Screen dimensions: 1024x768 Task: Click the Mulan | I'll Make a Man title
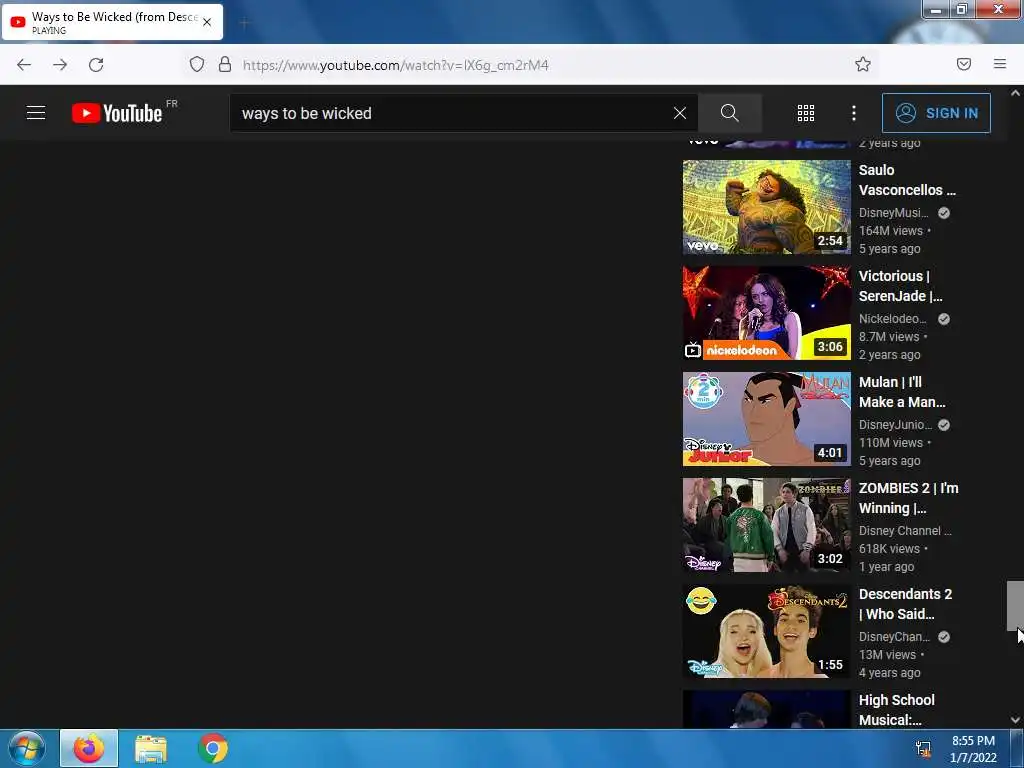(902, 392)
